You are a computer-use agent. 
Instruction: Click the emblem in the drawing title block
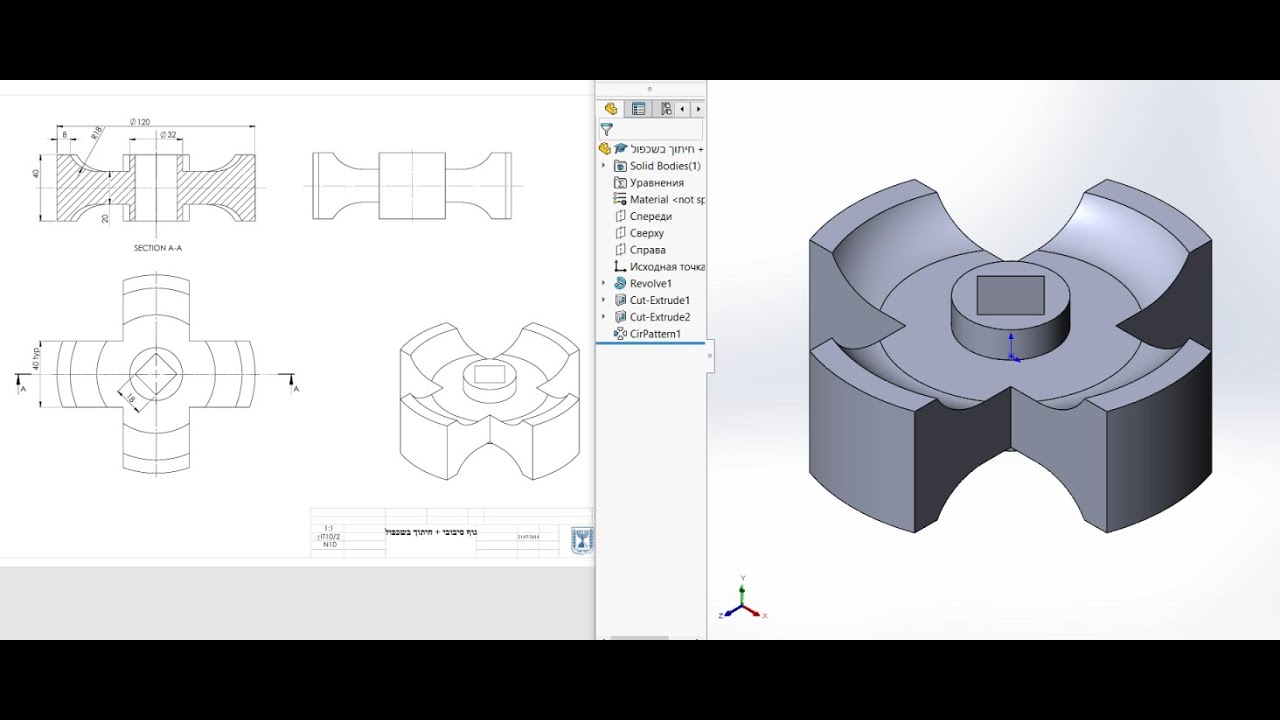coord(582,540)
